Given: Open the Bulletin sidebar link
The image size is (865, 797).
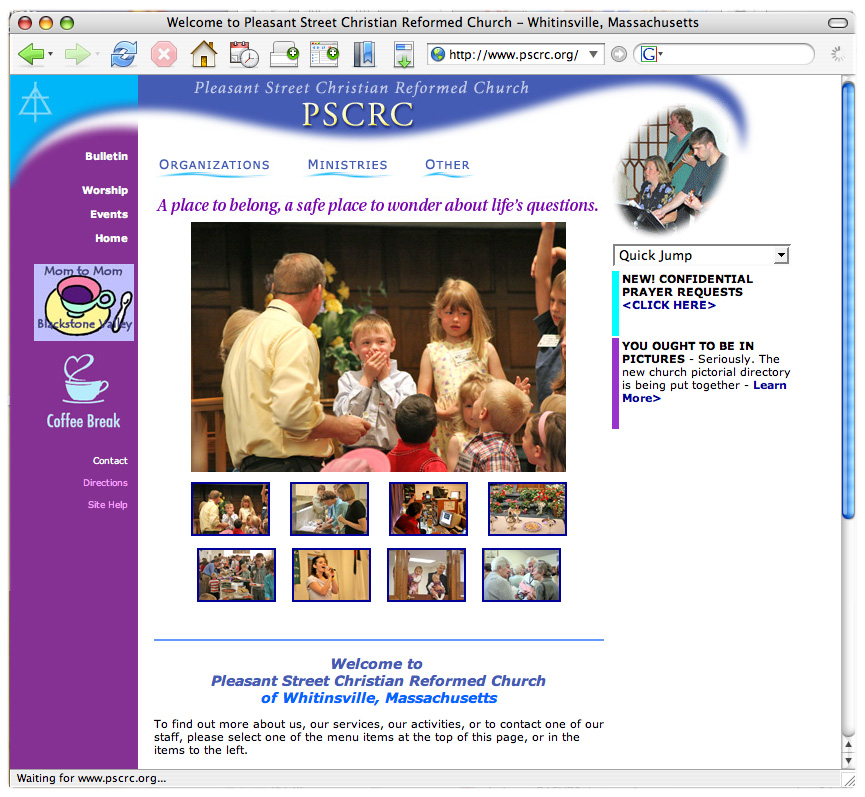Looking at the screenshot, I should tap(106, 156).
